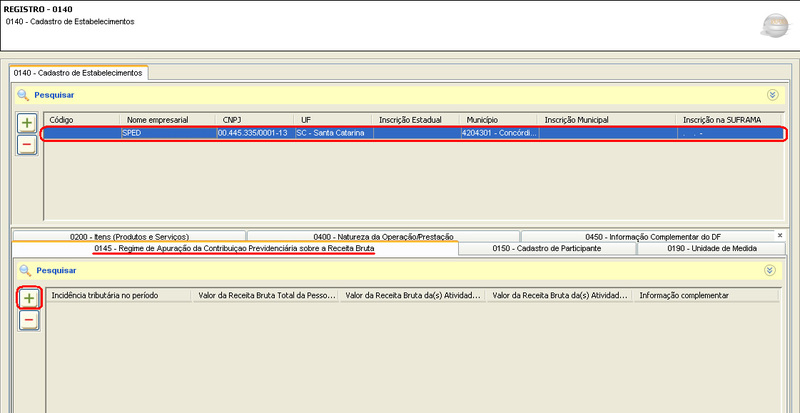
Task: Add new record in 0145 regime panel
Action: click(x=28, y=298)
